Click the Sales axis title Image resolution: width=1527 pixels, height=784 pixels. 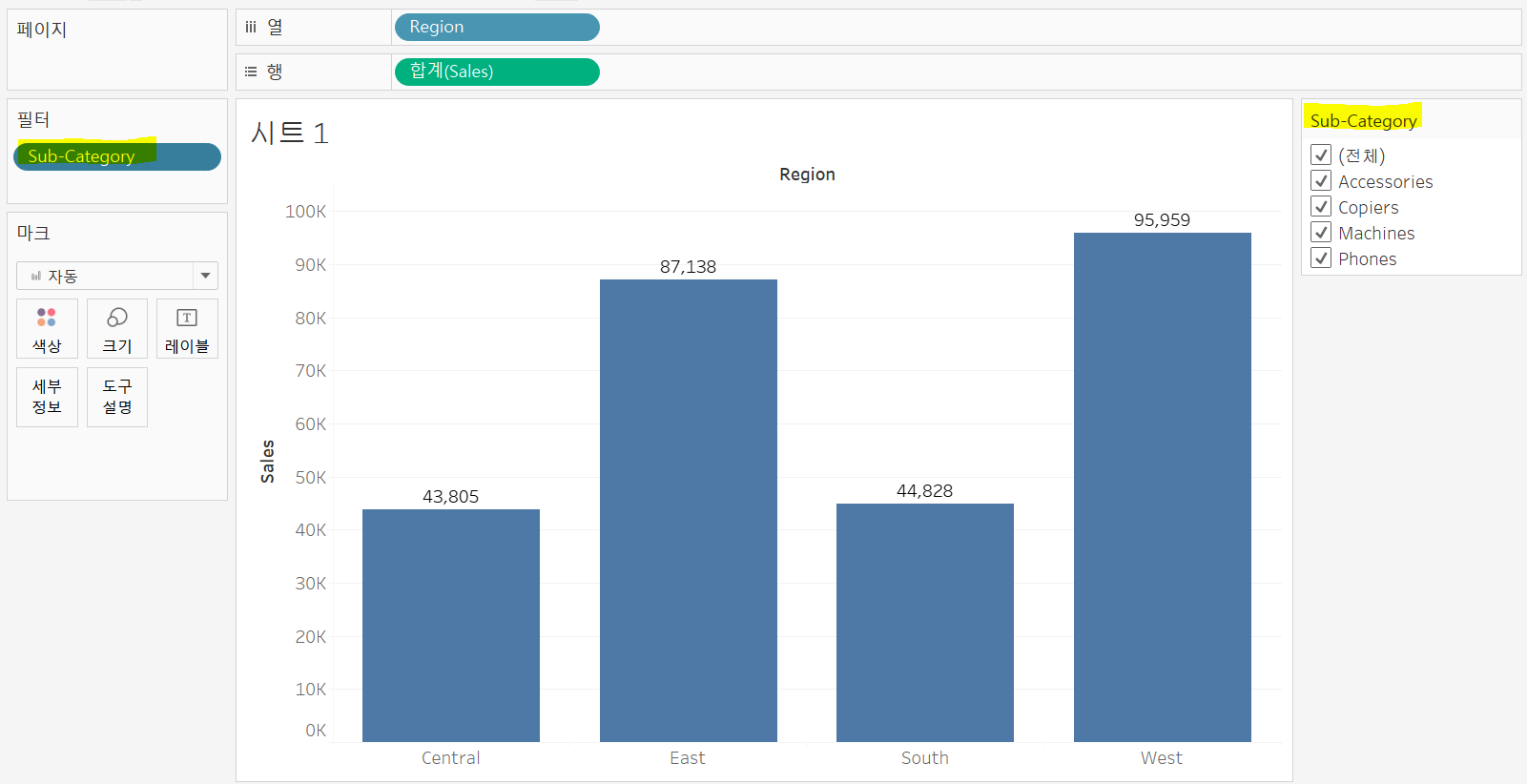pos(268,462)
